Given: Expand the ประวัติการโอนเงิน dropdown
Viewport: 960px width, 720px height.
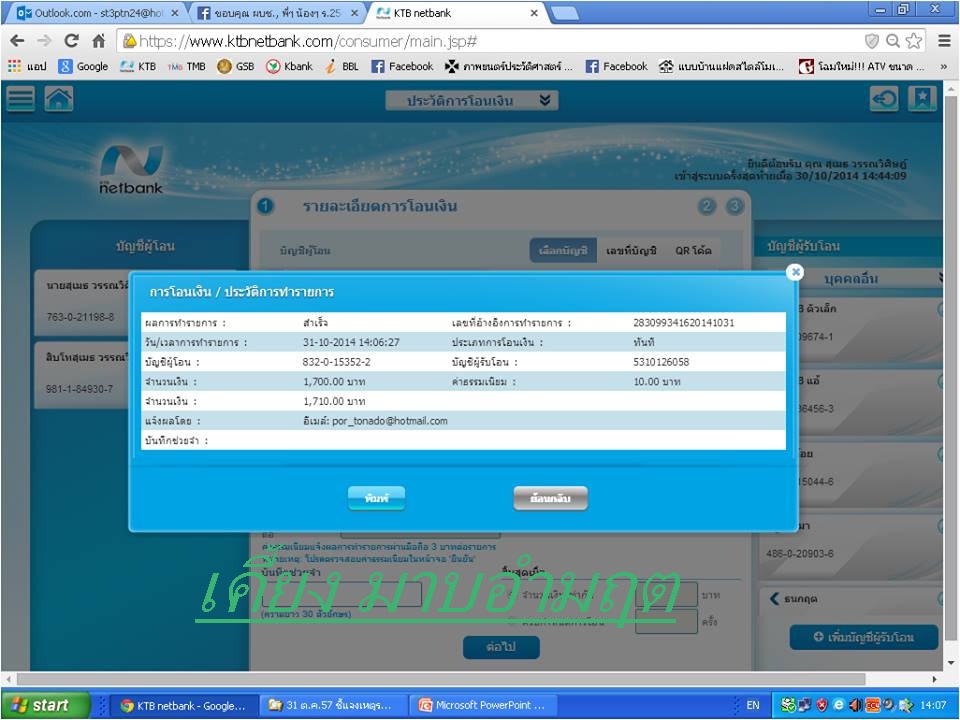Looking at the screenshot, I should pyautogui.click(x=471, y=100).
